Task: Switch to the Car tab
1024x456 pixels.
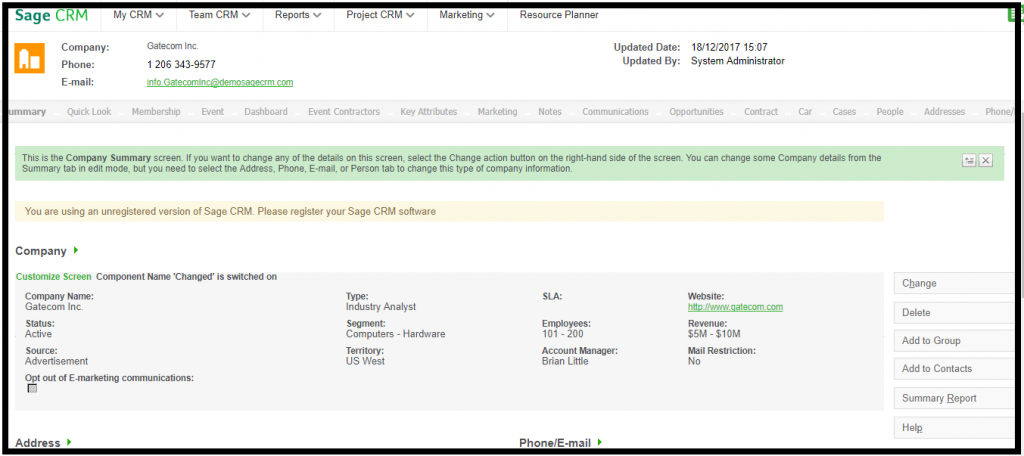Action: (805, 112)
